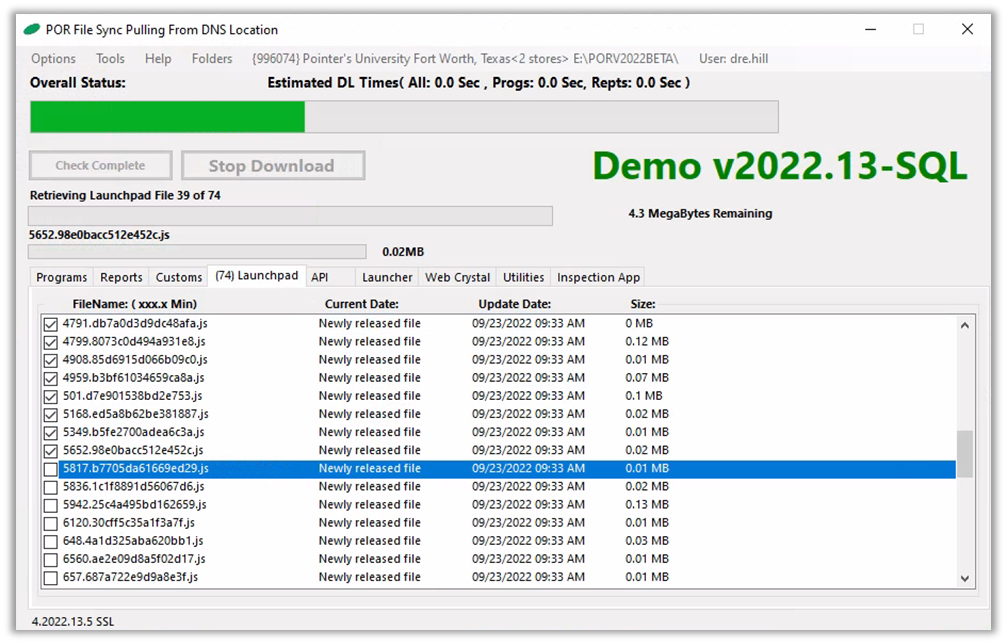Open the Tools menu
This screenshot has height=644, width=1007.
pyautogui.click(x=110, y=59)
